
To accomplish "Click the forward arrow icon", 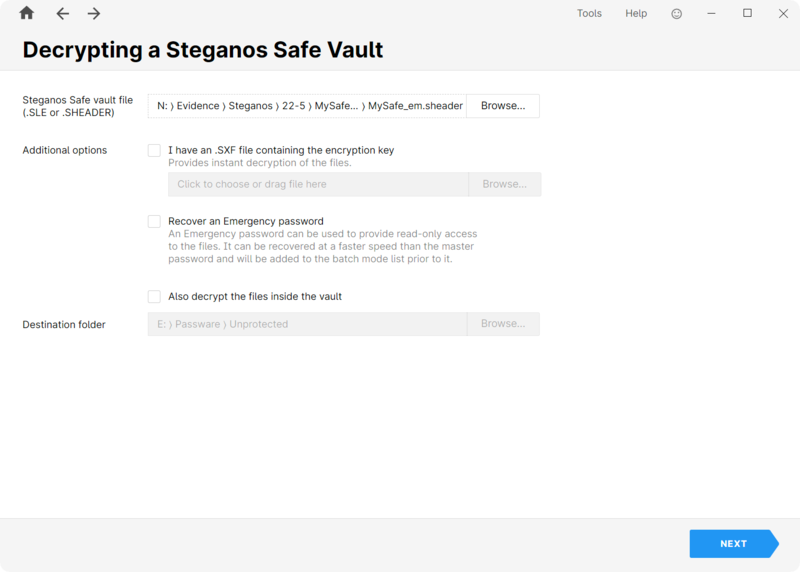I will [94, 14].
